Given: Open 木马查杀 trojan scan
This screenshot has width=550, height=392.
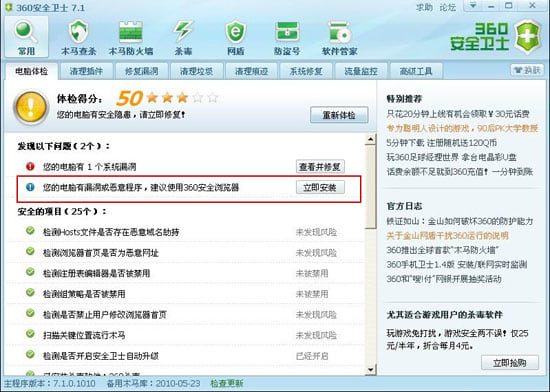Looking at the screenshot, I should point(79,38).
